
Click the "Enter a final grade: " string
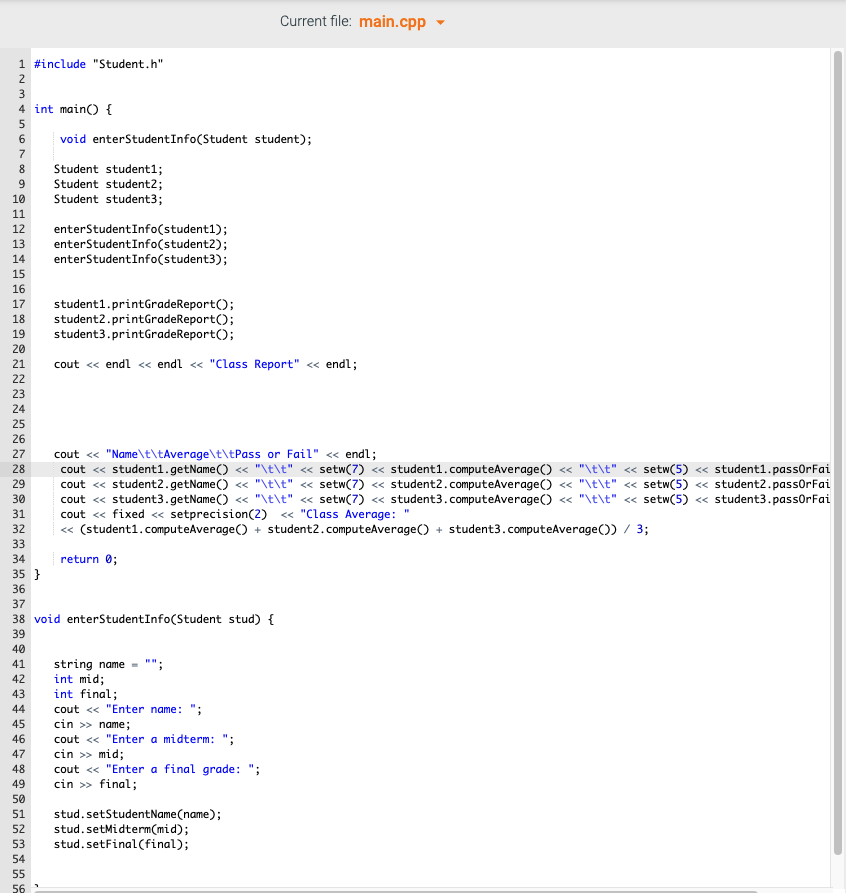(x=180, y=769)
